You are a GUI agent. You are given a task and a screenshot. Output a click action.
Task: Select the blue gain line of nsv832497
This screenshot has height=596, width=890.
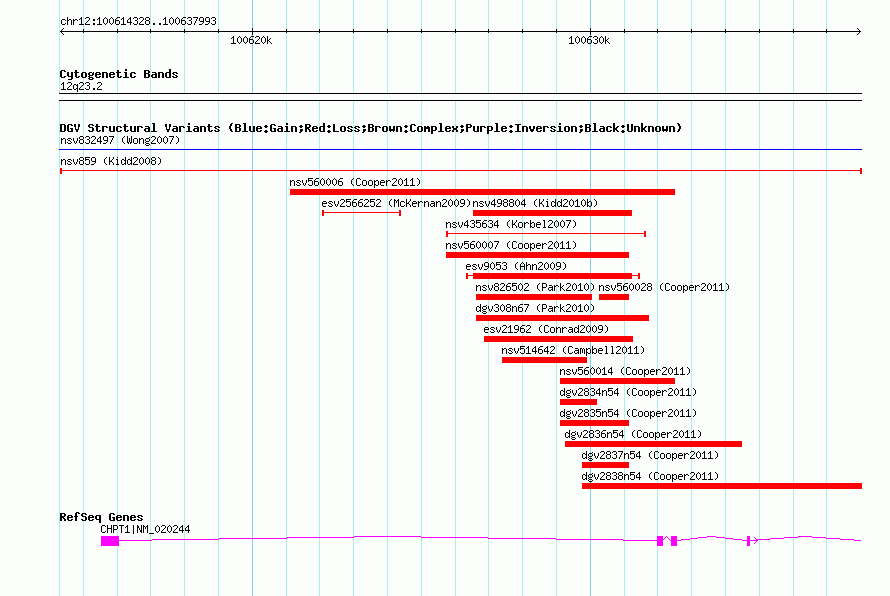tap(460, 150)
